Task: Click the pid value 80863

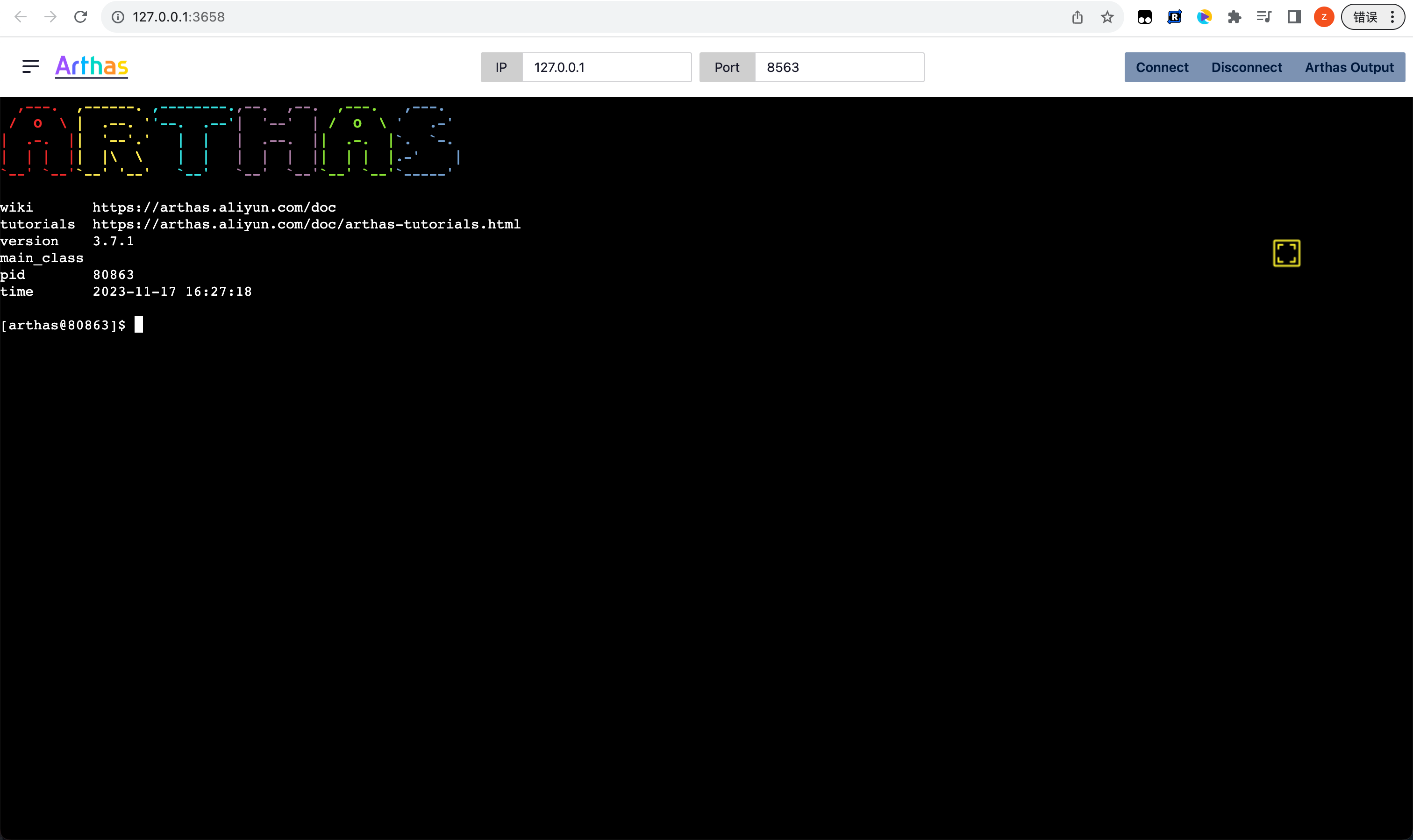Action: [x=113, y=275]
